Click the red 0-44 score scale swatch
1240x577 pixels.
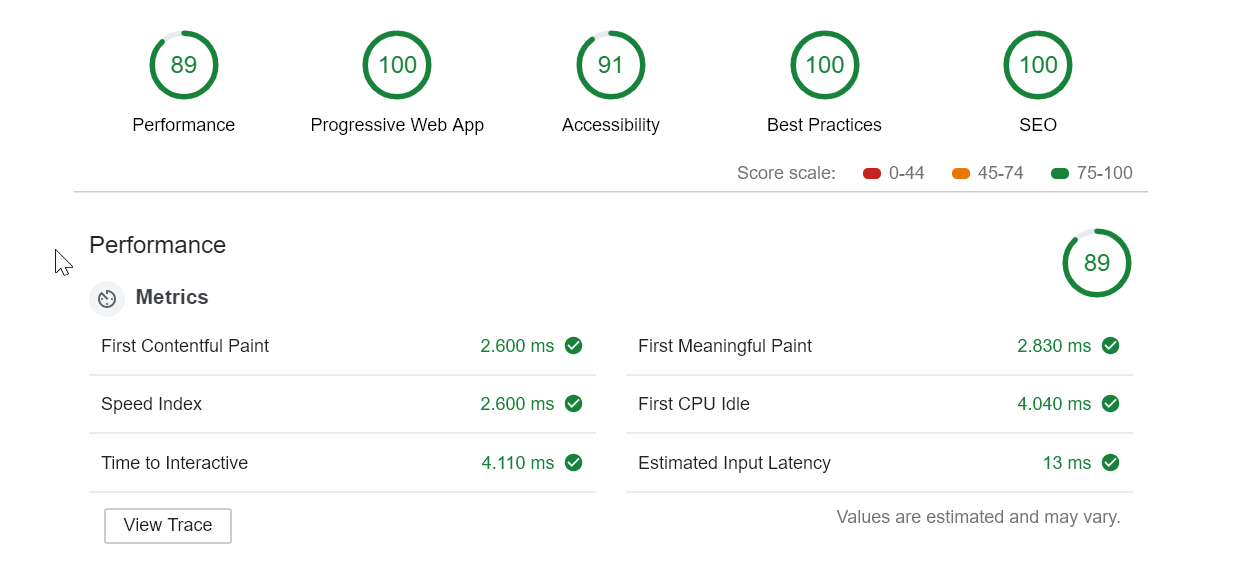point(872,174)
